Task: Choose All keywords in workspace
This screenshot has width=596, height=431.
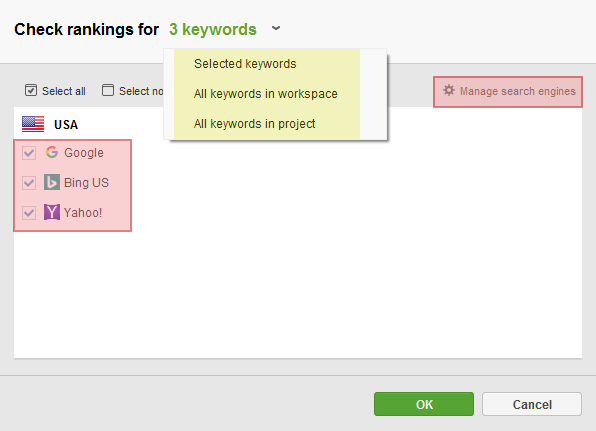Action: [x=267, y=93]
